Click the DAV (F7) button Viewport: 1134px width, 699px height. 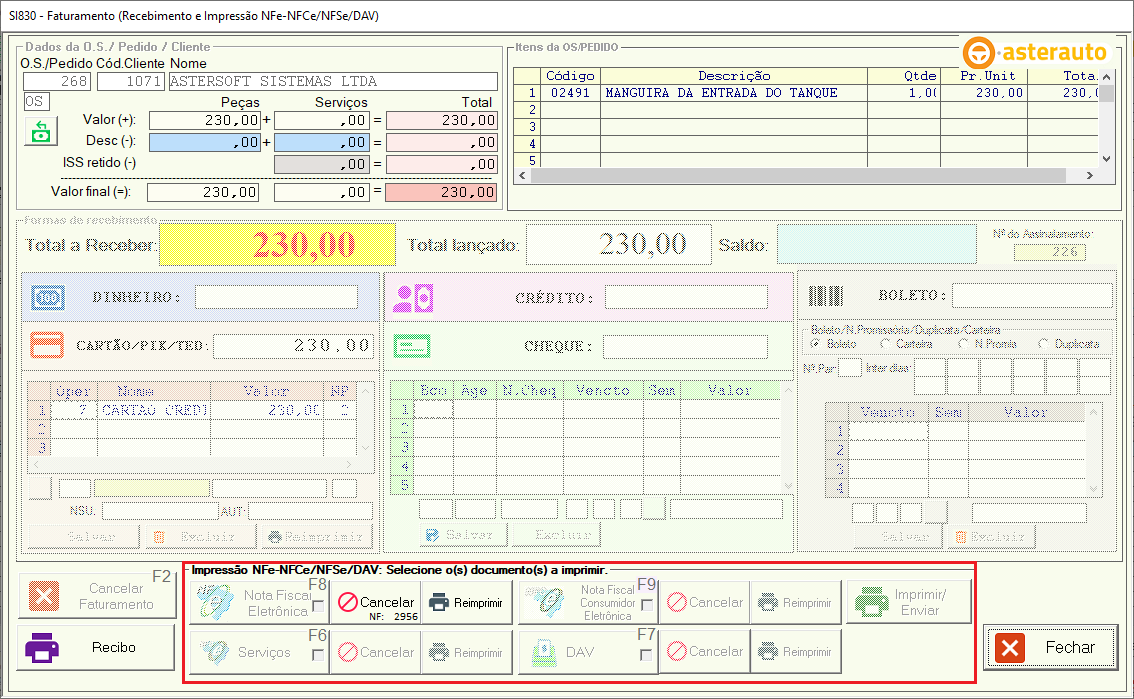click(x=588, y=652)
